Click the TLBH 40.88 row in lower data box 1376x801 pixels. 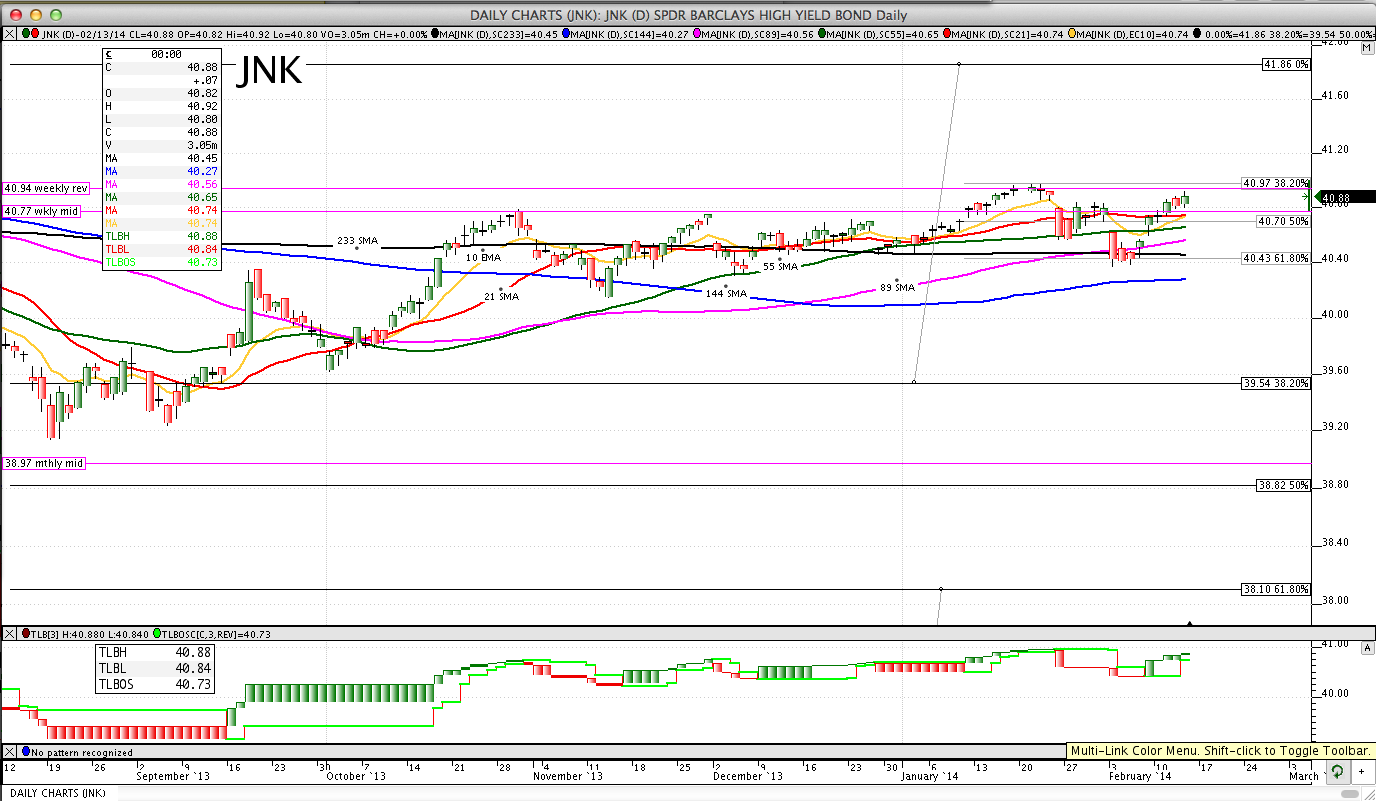[155, 653]
